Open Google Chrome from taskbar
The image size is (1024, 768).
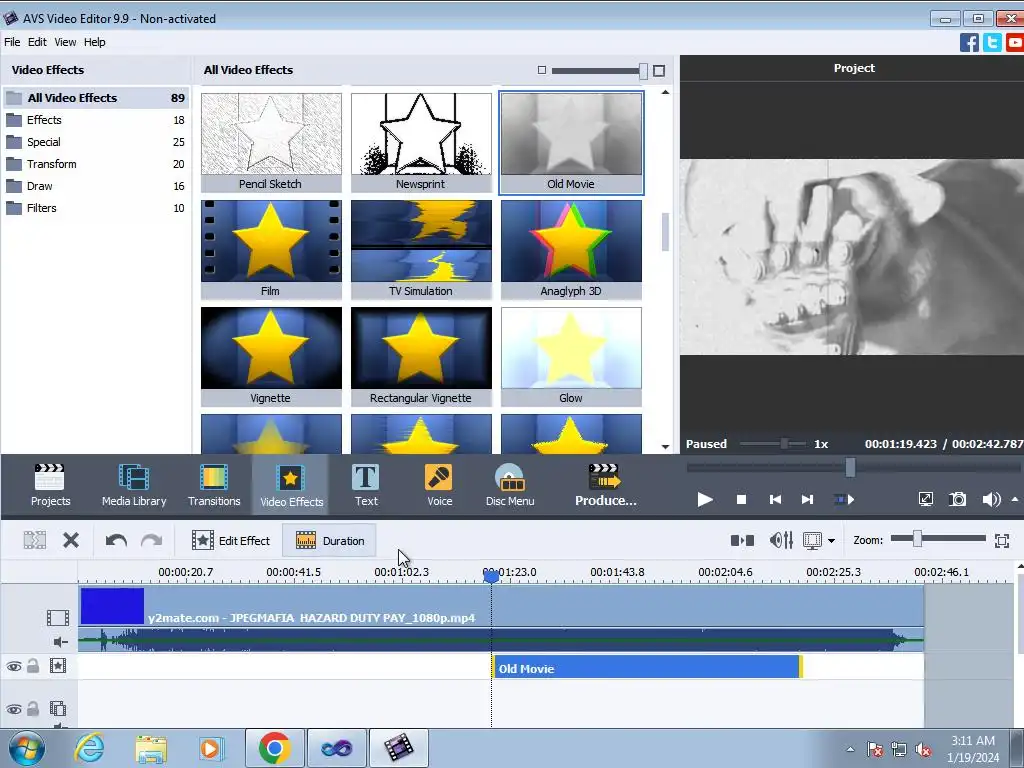coord(274,748)
